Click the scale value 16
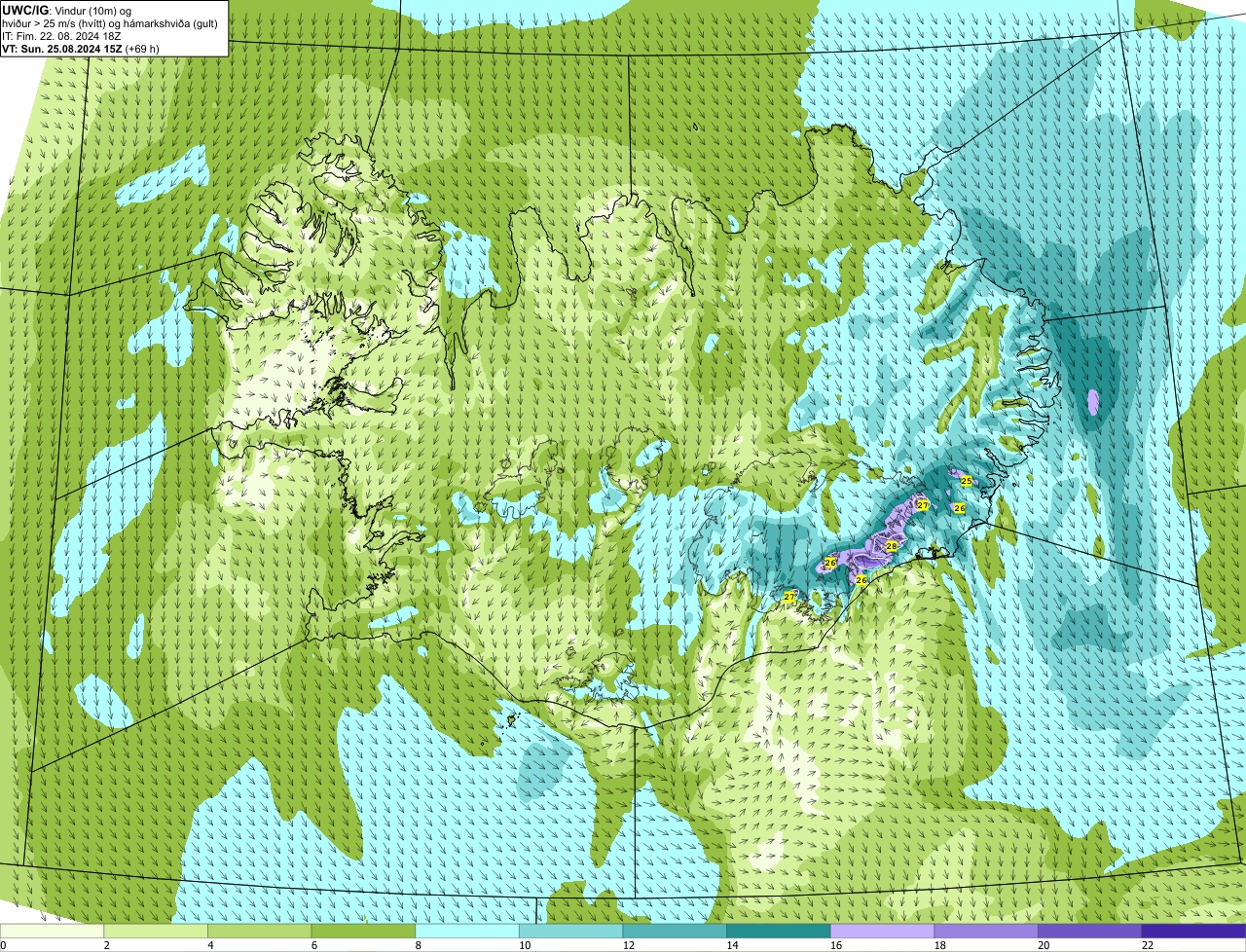1246x952 pixels. 836,945
